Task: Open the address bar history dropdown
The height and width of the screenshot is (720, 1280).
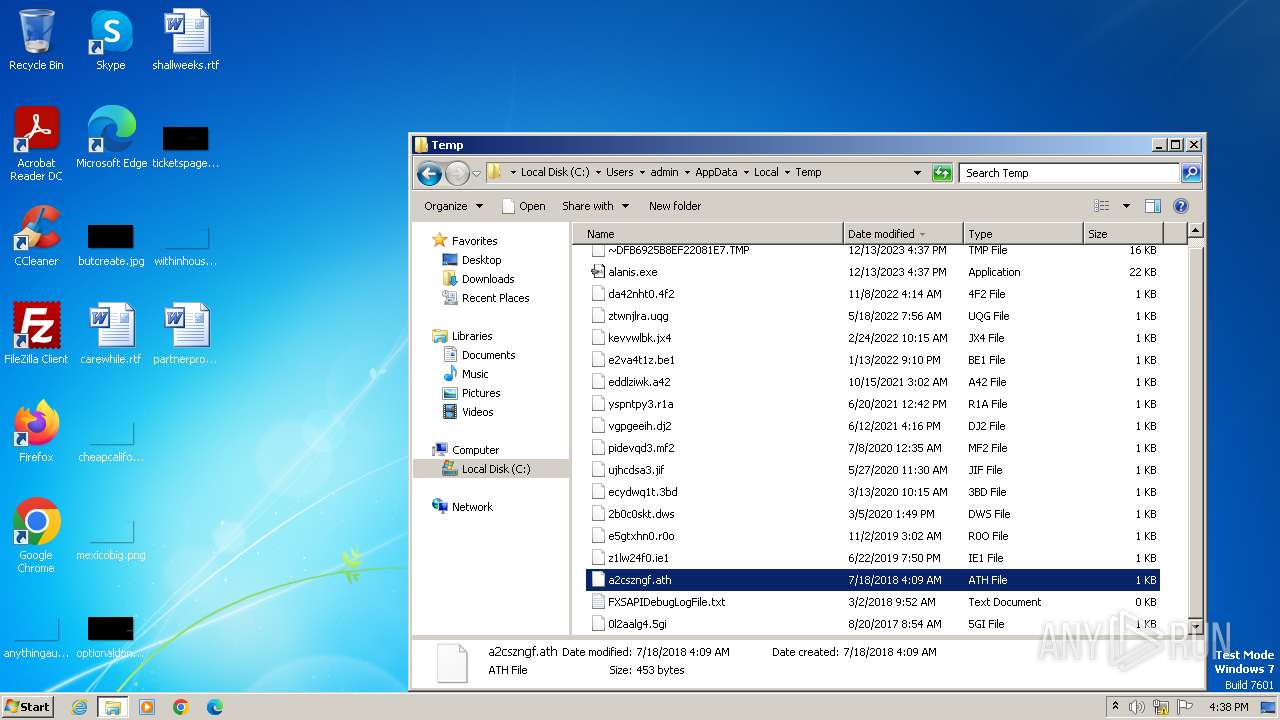Action: (917, 173)
